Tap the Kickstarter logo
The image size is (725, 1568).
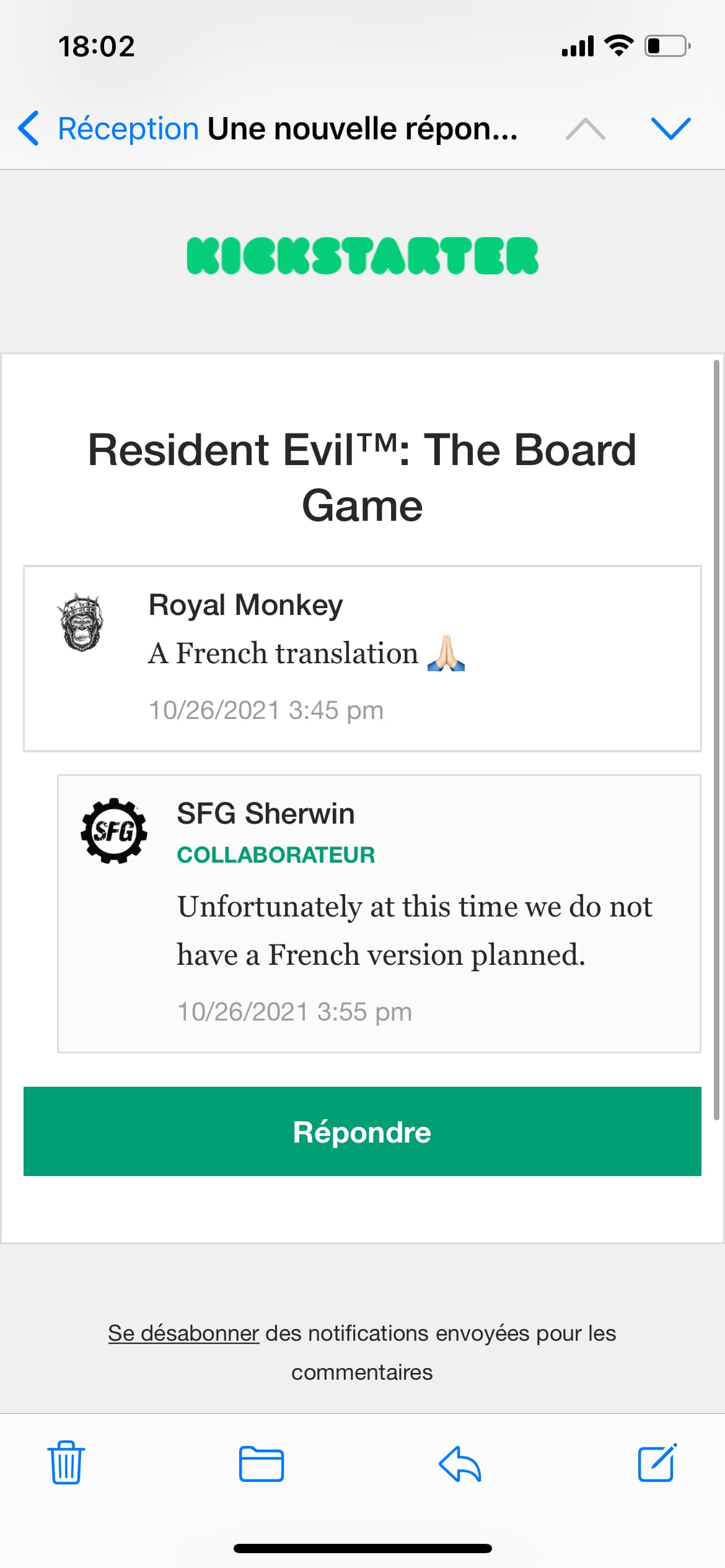362,256
